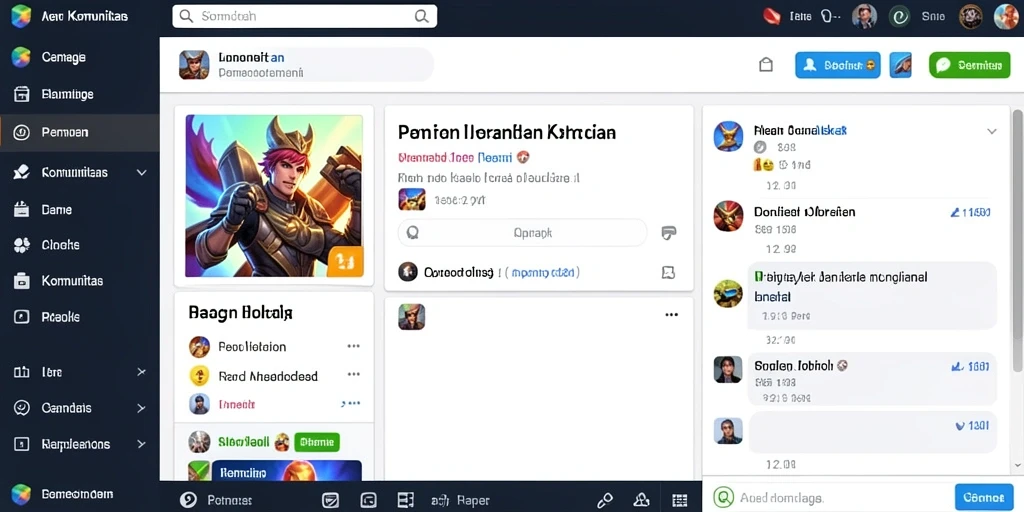Expand the Cendats sidebar section arrow
Image resolution: width=1024 pixels, height=512 pixels.
point(141,408)
